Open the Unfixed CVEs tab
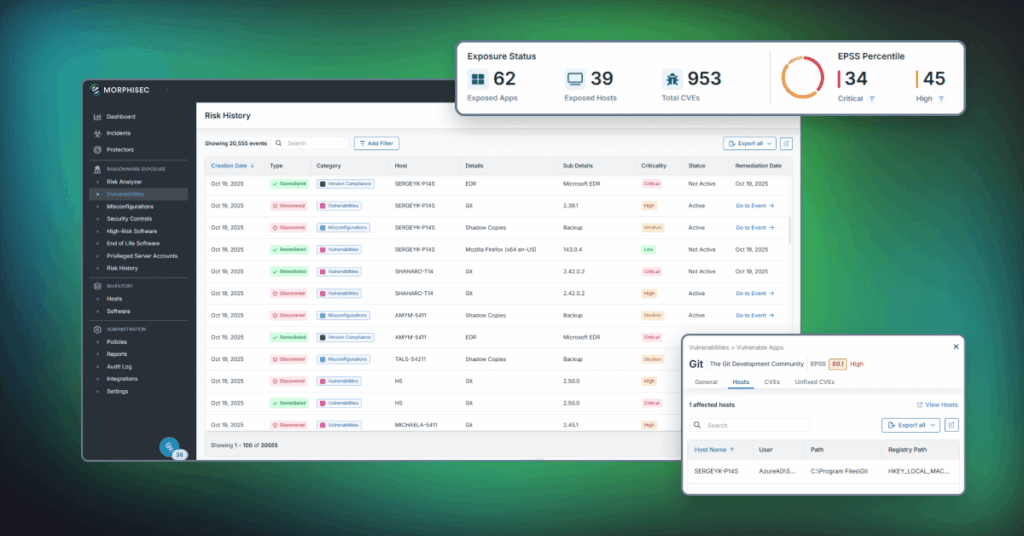Viewport: 1024px width, 536px height. coord(814,382)
